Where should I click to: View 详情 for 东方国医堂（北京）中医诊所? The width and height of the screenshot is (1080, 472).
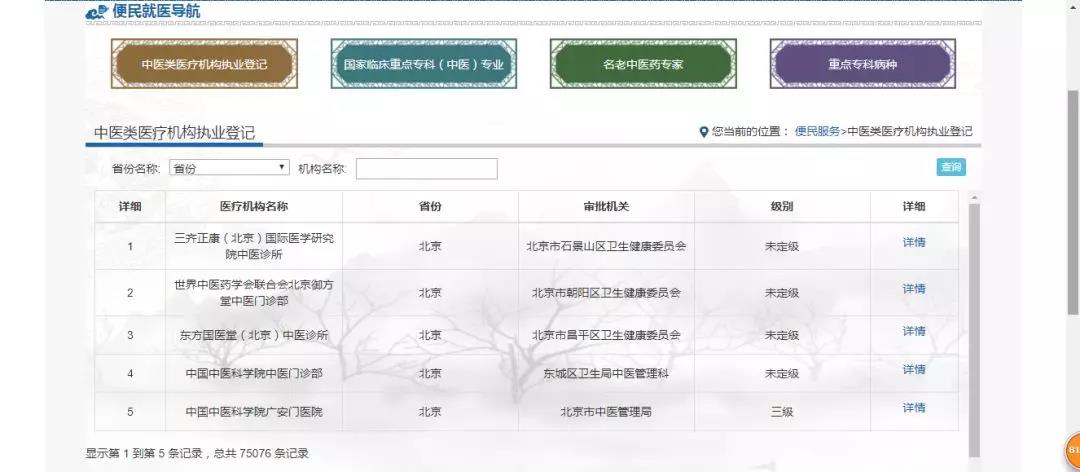click(914, 332)
